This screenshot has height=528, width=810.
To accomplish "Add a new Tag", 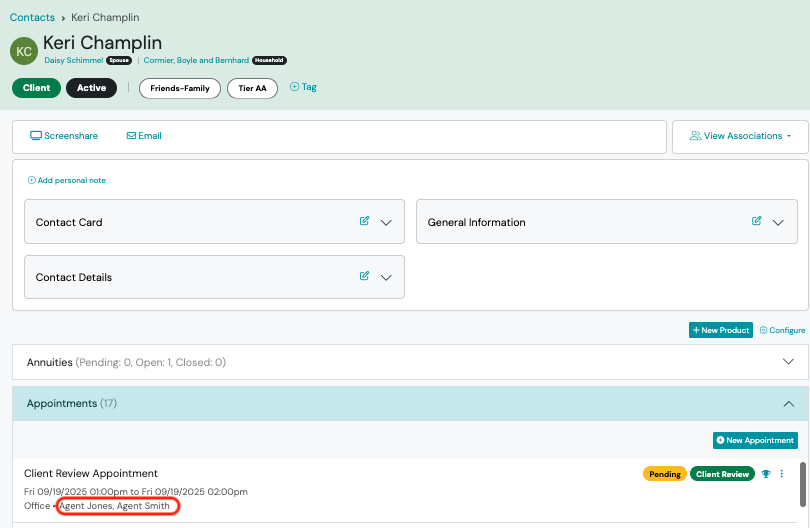I will coord(303,87).
